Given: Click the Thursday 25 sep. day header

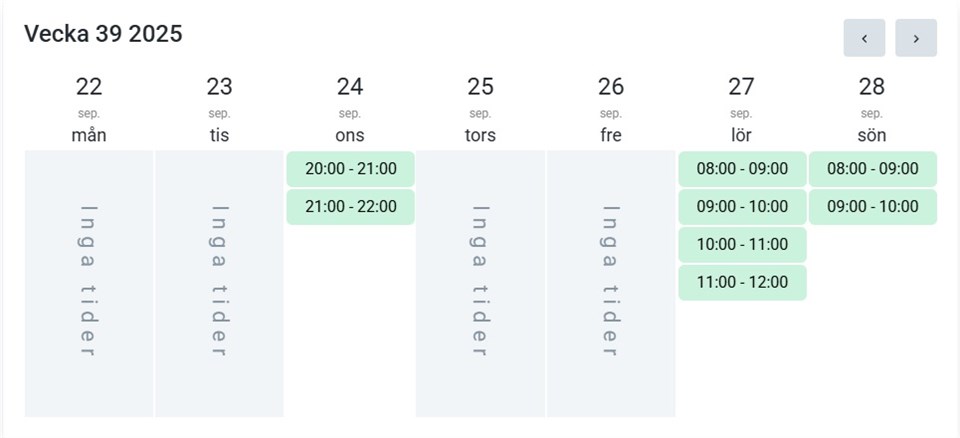Looking at the screenshot, I should click(x=480, y=109).
